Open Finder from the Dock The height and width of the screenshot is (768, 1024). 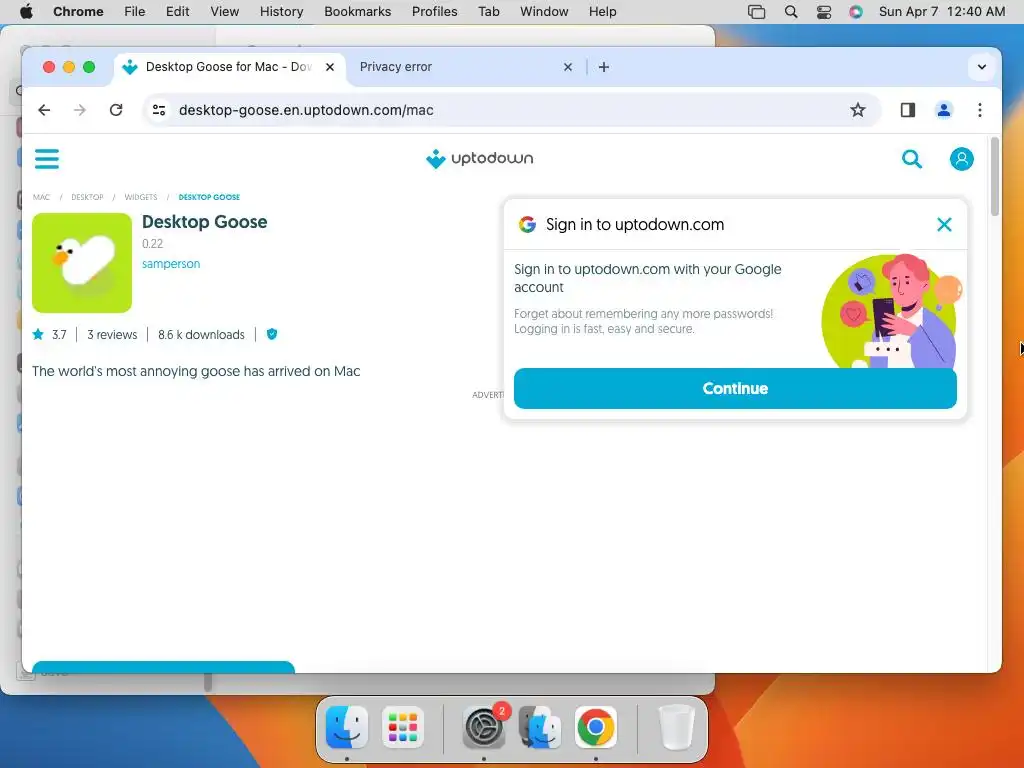346,727
